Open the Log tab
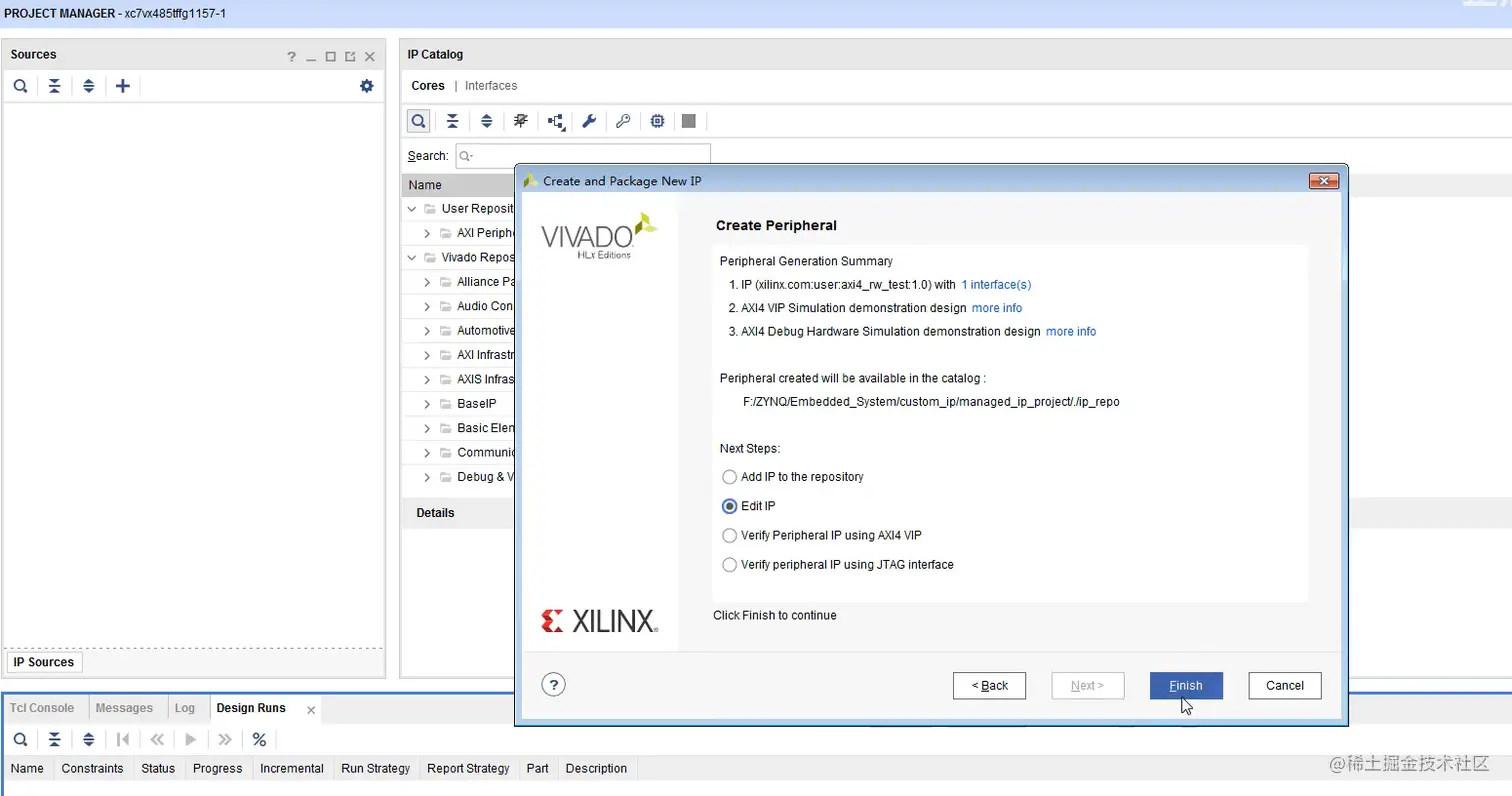 click(x=185, y=708)
